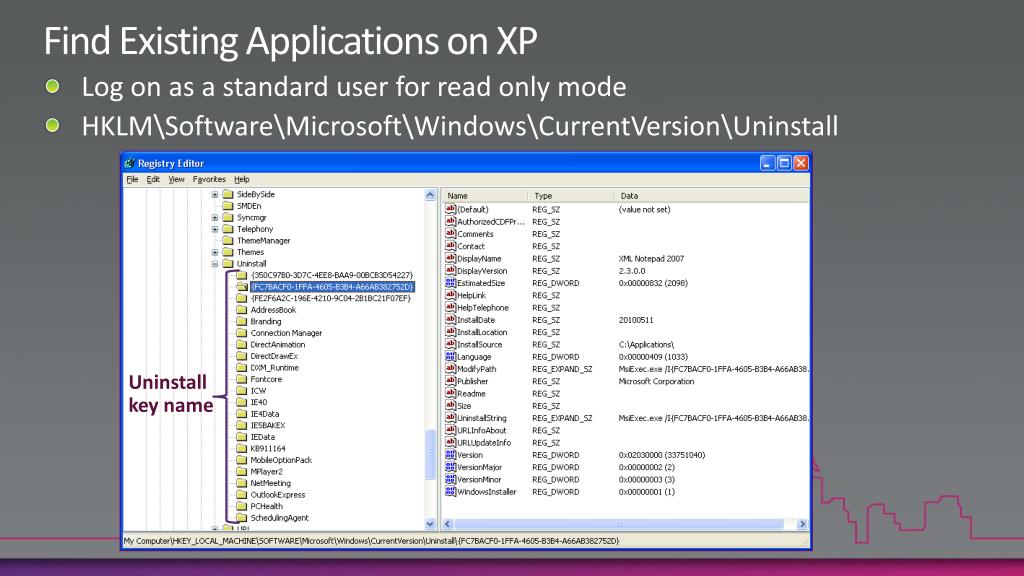This screenshot has height=576, width=1024.
Task: Open the Help menu
Action: [x=242, y=180]
